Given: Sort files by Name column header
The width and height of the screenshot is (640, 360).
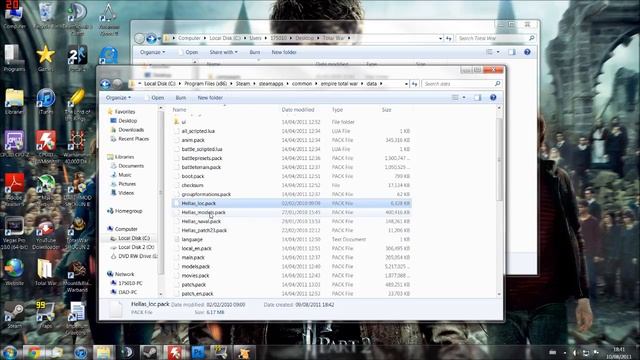Looking at the screenshot, I should (224, 110).
